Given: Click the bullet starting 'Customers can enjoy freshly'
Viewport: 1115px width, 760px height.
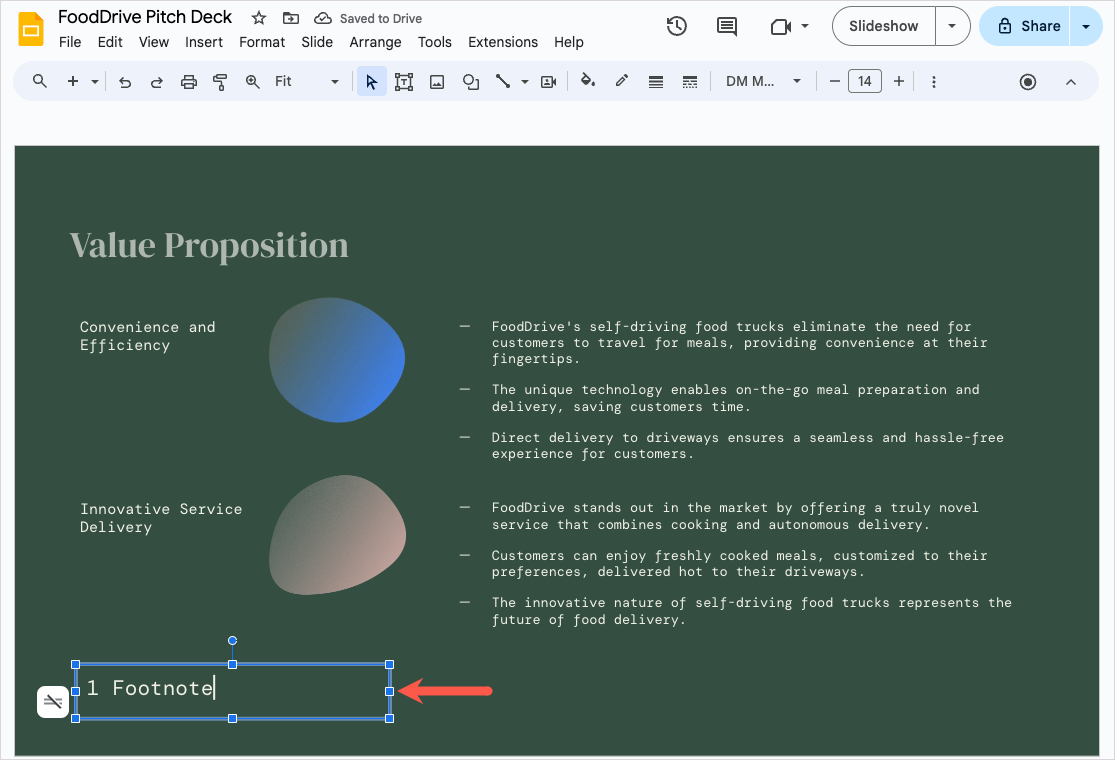Looking at the screenshot, I should pyautogui.click(x=739, y=564).
